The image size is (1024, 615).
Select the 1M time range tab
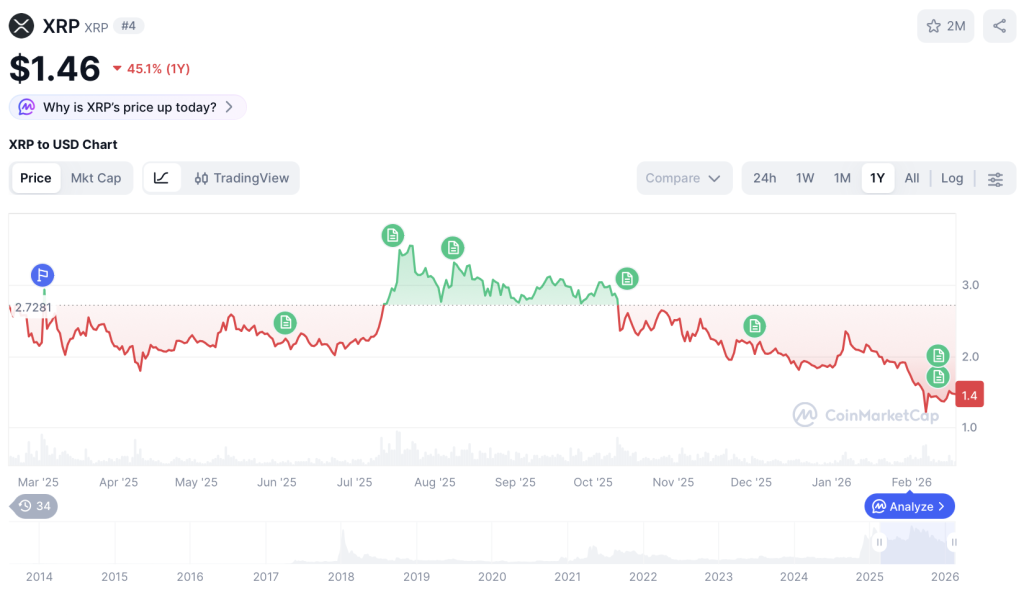tap(842, 178)
